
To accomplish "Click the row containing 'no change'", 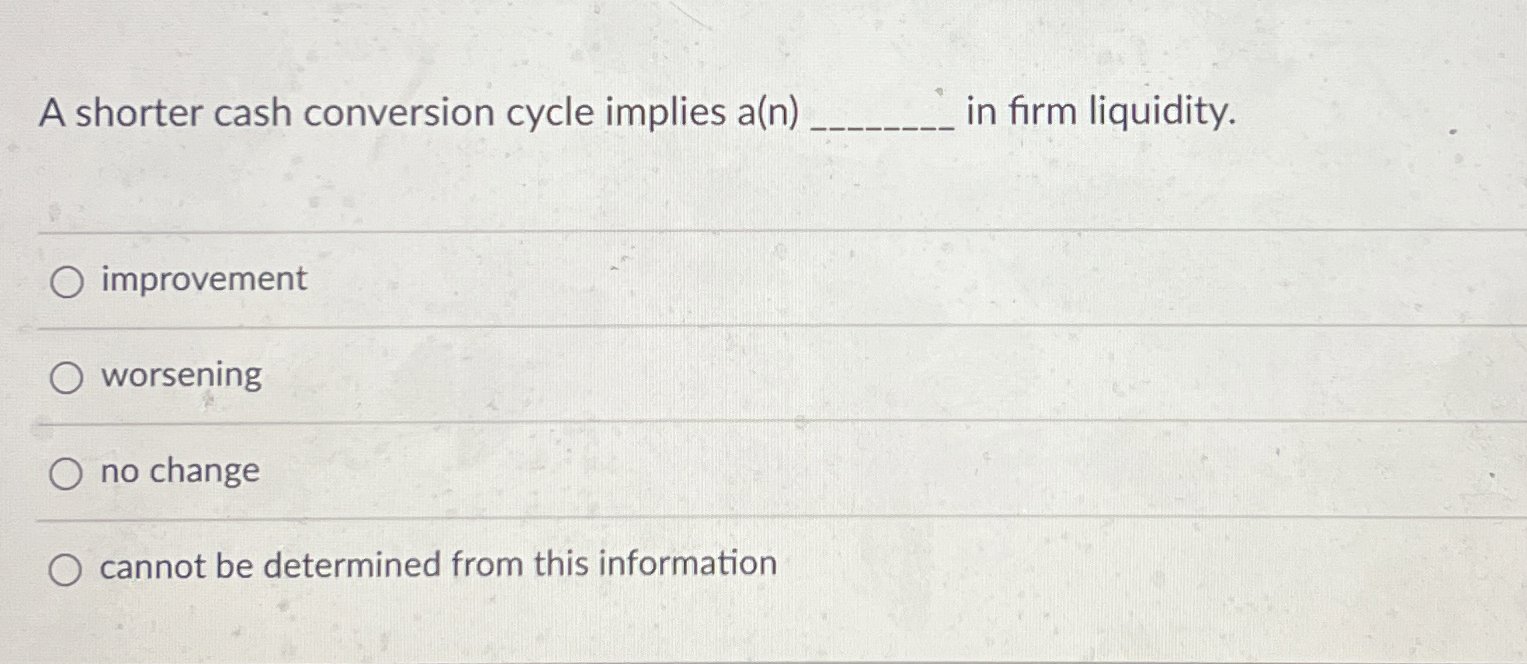I will 400,471.
